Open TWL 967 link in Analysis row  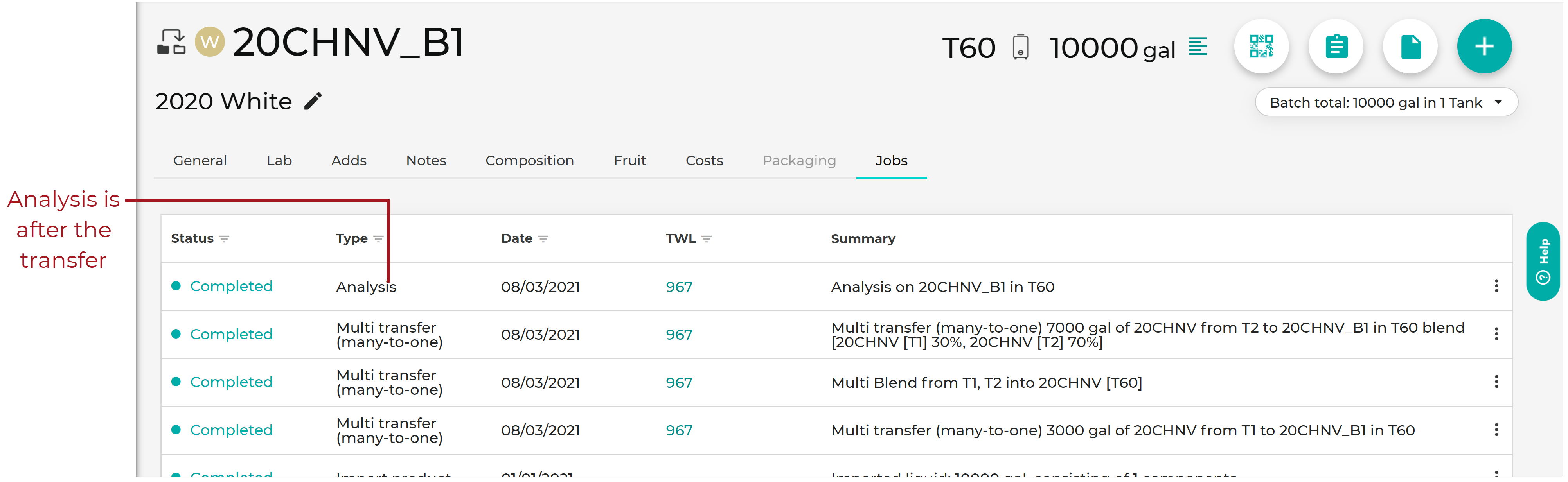(x=679, y=287)
